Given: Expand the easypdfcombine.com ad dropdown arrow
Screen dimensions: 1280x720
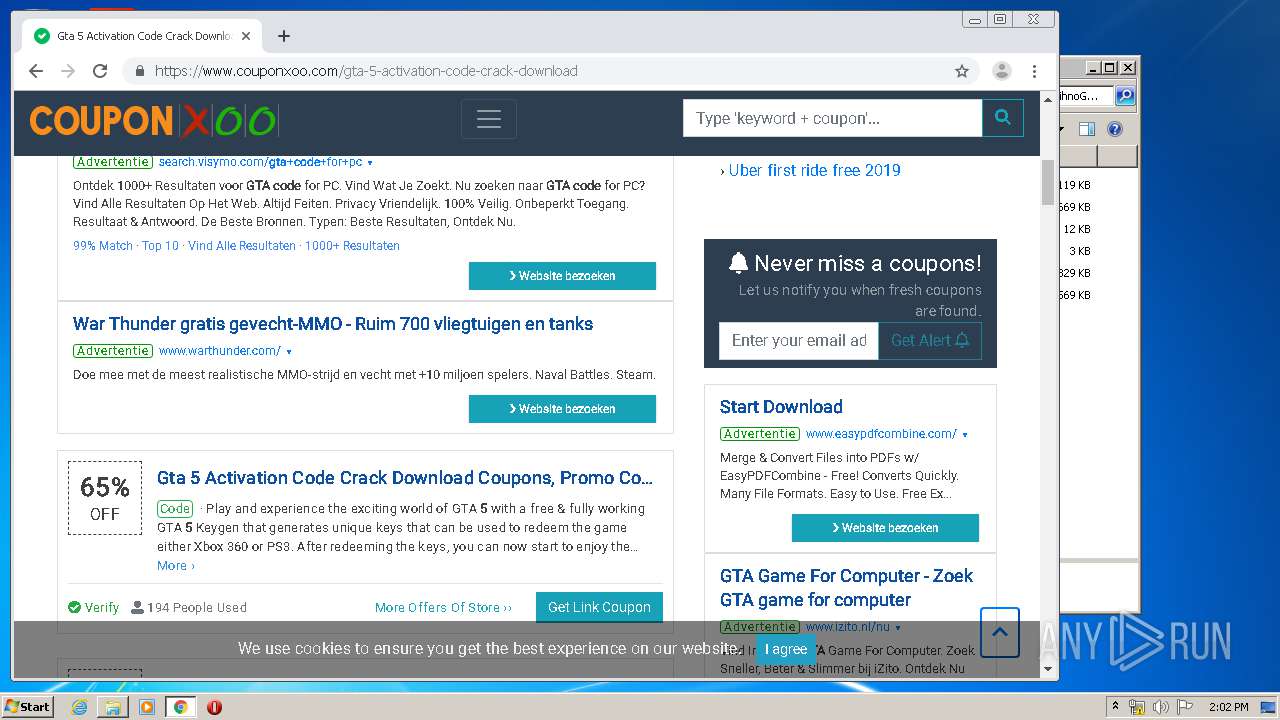Looking at the screenshot, I should pyautogui.click(x=965, y=435).
